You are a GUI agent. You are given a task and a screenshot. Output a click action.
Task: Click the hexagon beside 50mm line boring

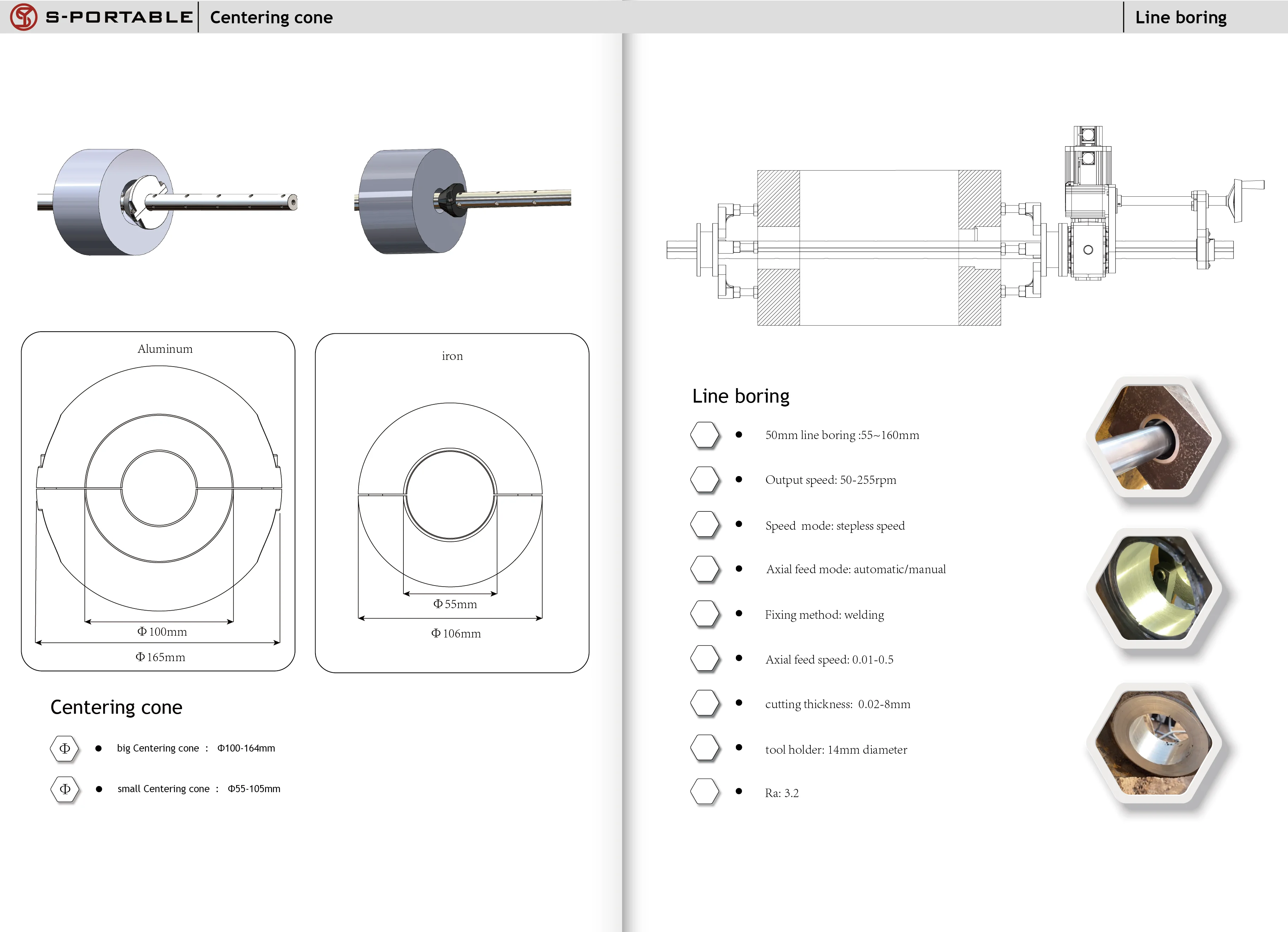[705, 435]
